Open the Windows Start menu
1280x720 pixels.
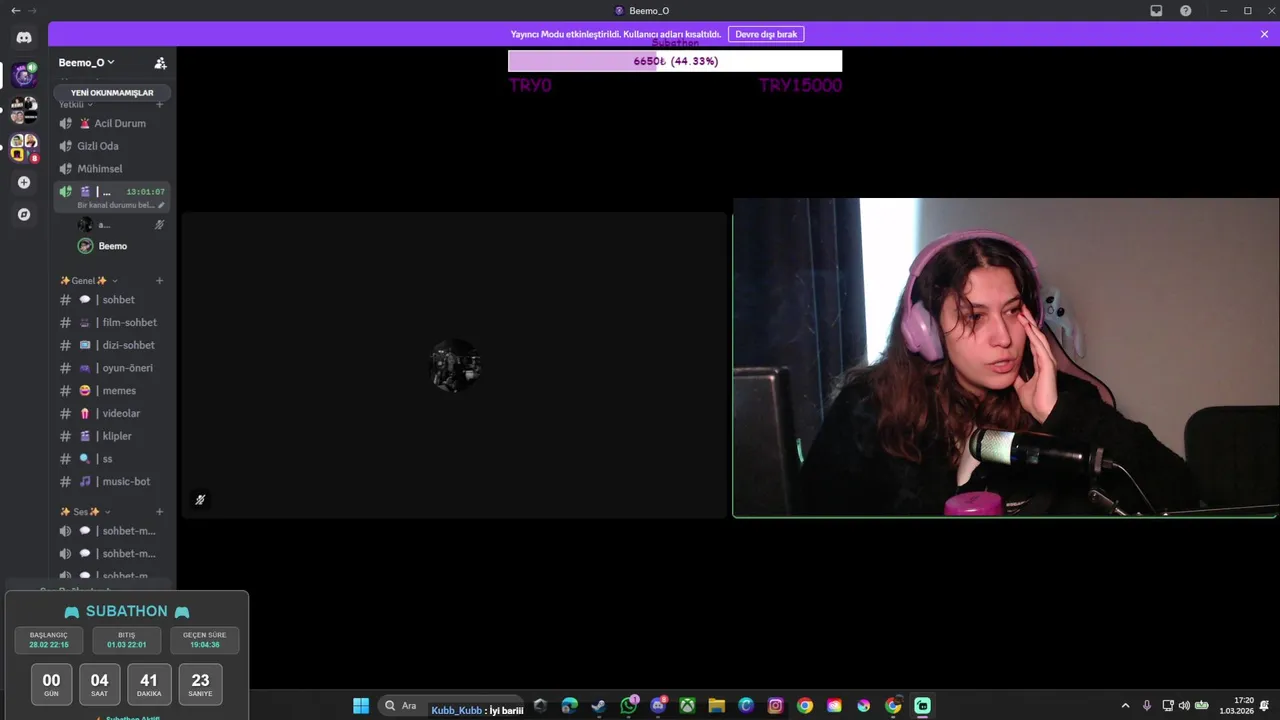pos(361,706)
